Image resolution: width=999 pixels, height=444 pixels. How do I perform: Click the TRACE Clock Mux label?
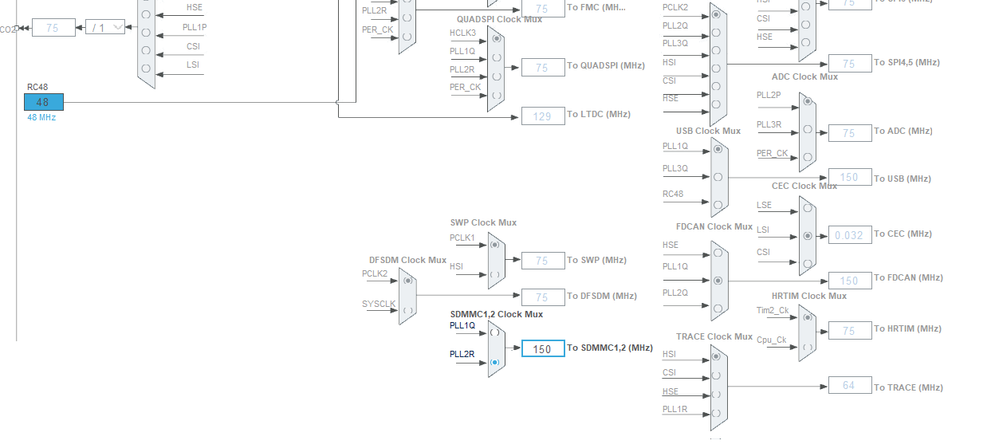pos(714,336)
